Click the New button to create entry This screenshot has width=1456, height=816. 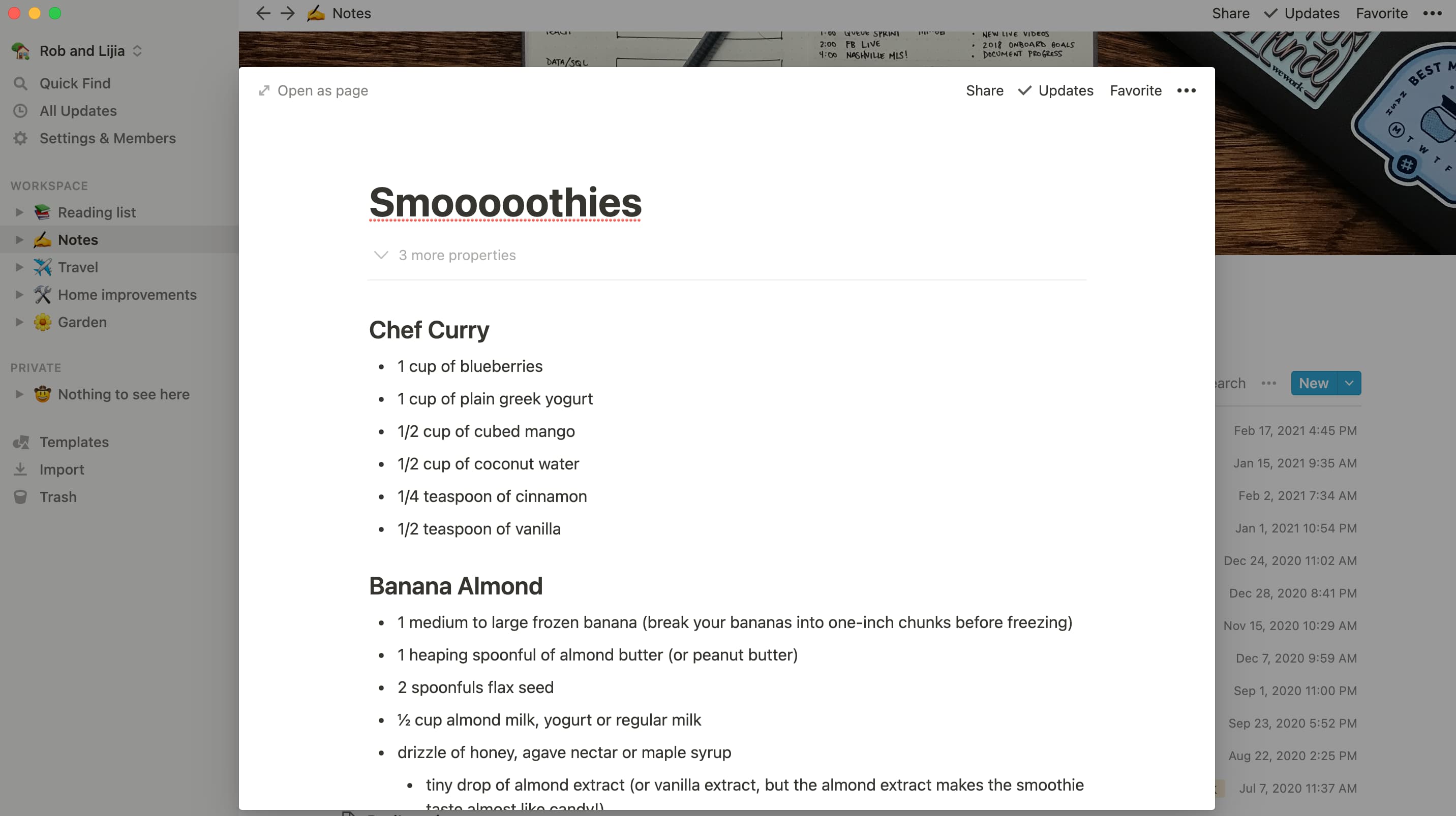[1312, 382]
